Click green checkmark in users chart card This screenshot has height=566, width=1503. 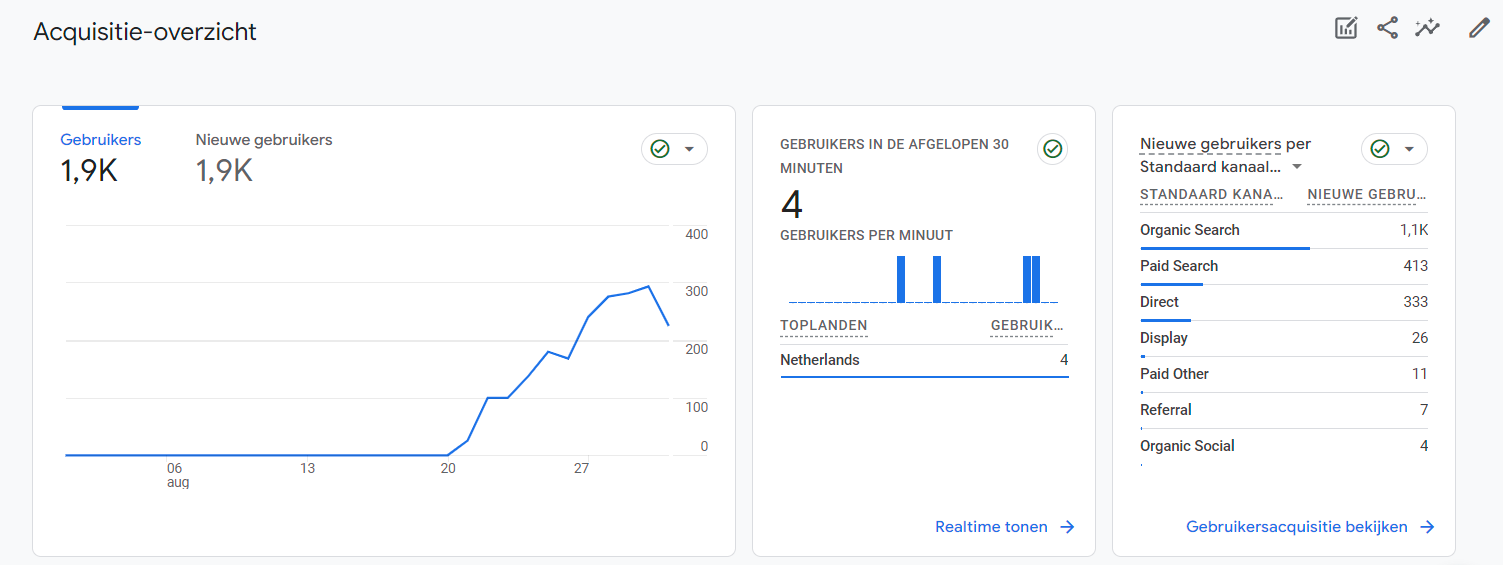(x=659, y=149)
